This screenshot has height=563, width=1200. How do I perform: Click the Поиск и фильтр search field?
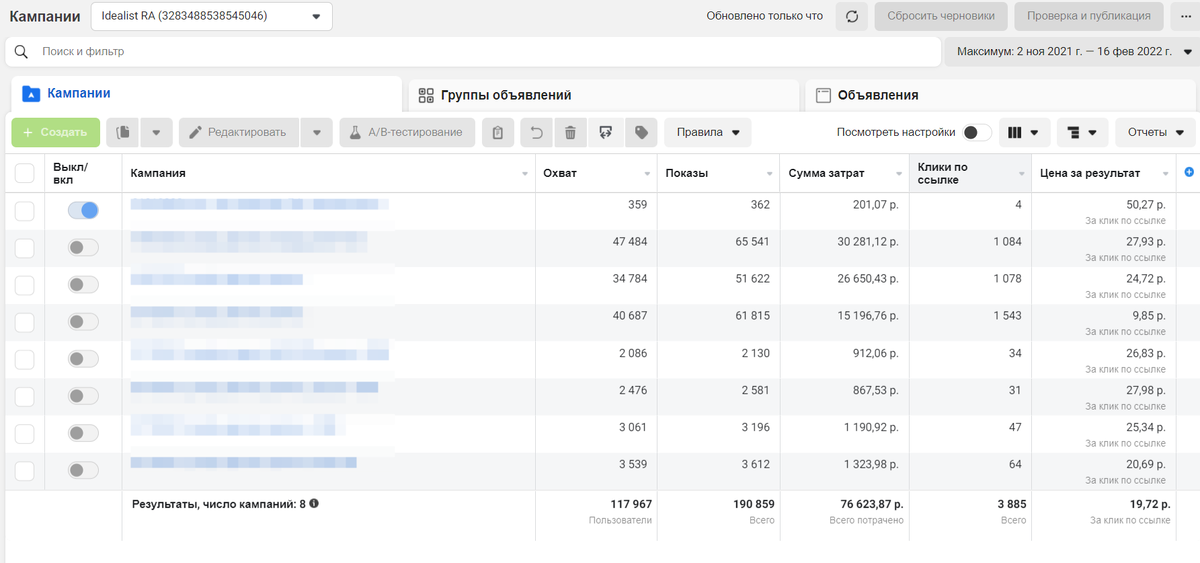click(x=473, y=51)
